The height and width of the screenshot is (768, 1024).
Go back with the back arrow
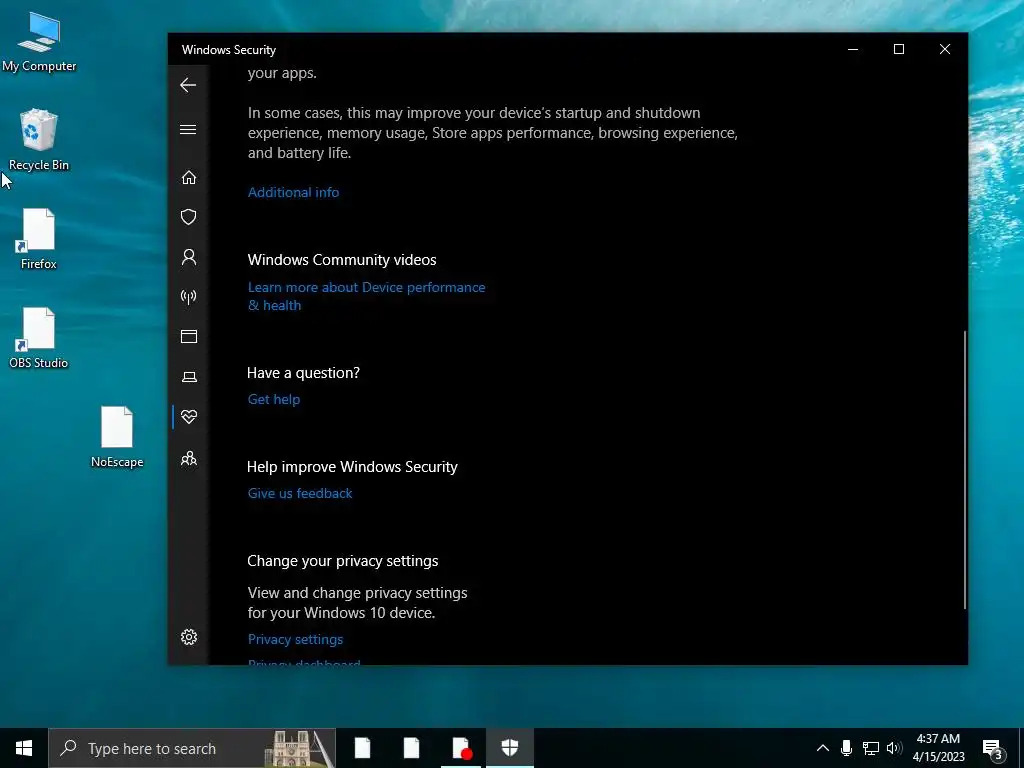[188, 85]
